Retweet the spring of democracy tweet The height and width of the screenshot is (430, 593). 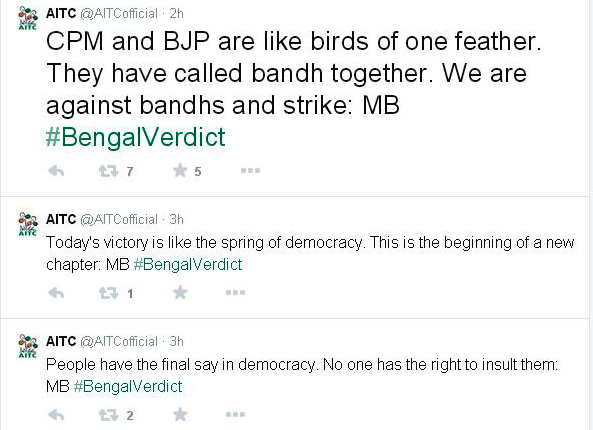coord(109,293)
